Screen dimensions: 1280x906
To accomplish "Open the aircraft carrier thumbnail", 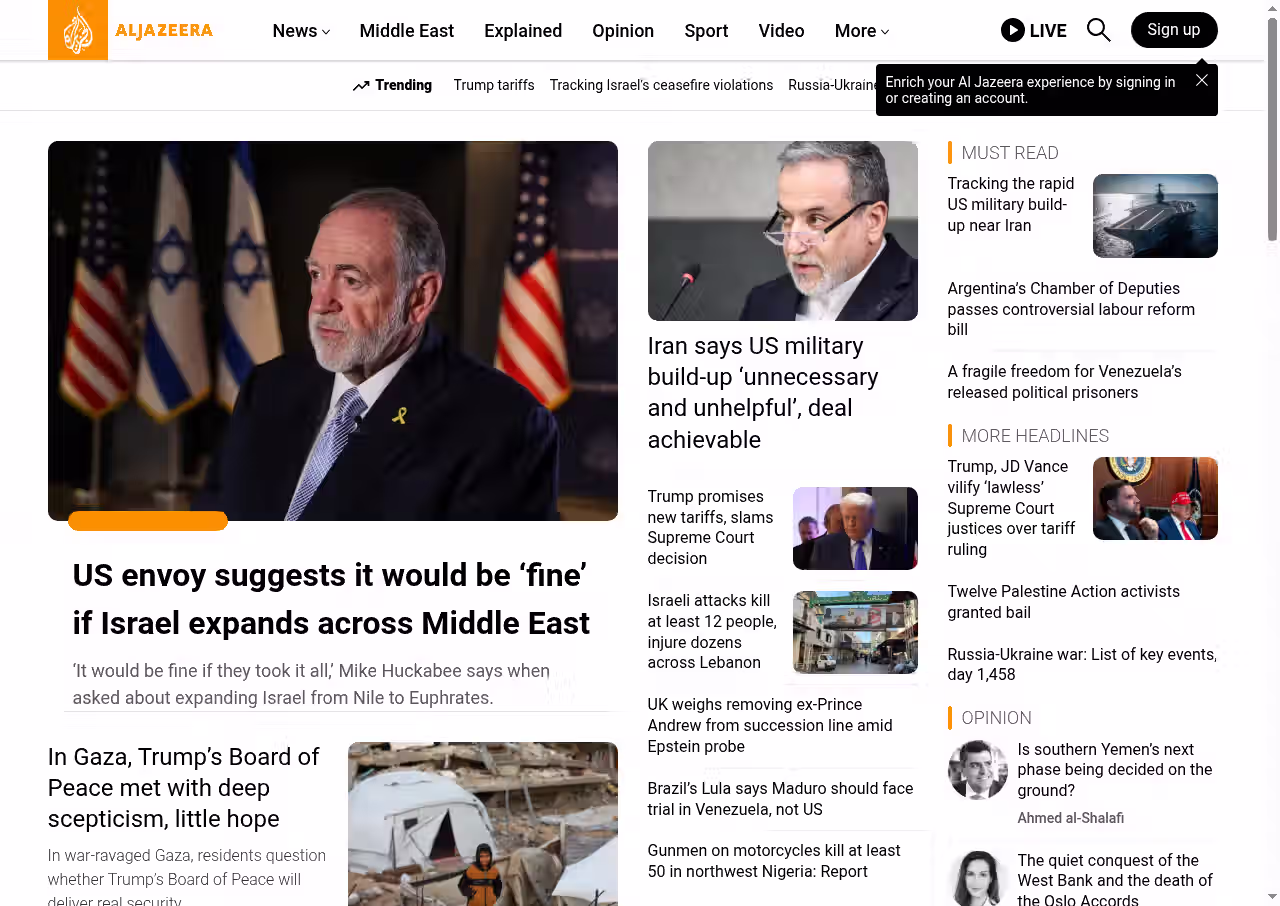I will pyautogui.click(x=1155, y=216).
